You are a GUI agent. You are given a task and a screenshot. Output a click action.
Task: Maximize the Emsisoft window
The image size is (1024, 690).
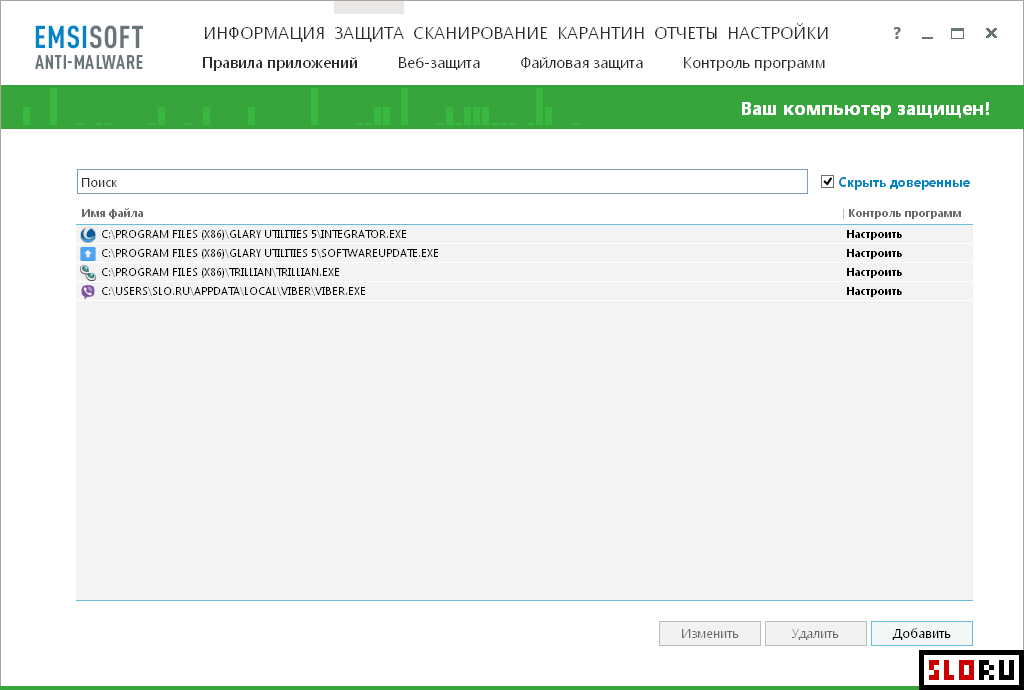(957, 33)
